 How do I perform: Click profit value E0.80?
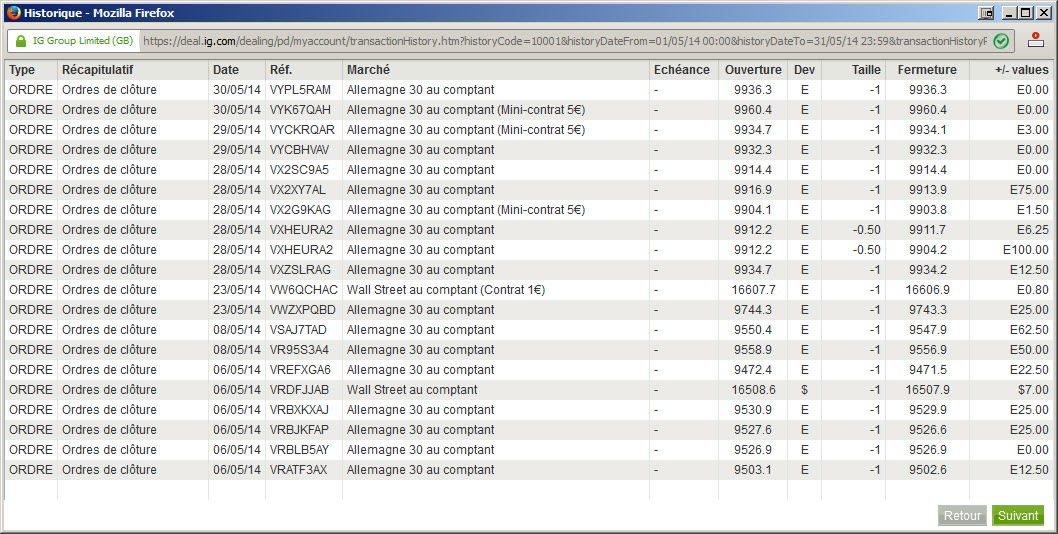click(1033, 290)
